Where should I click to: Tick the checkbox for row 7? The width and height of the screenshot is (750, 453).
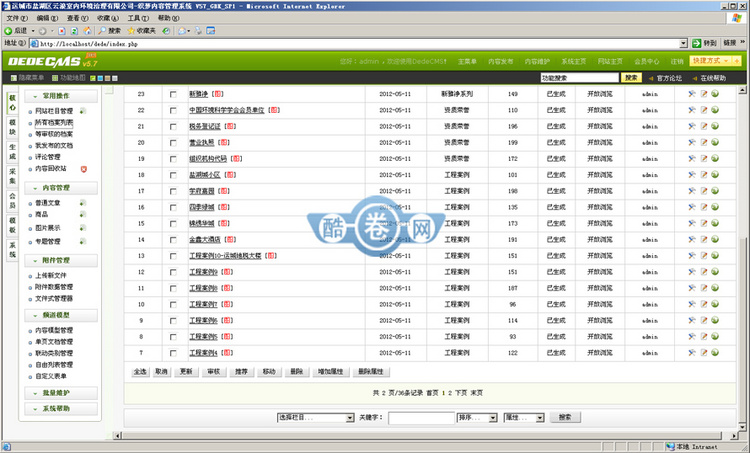(x=173, y=353)
